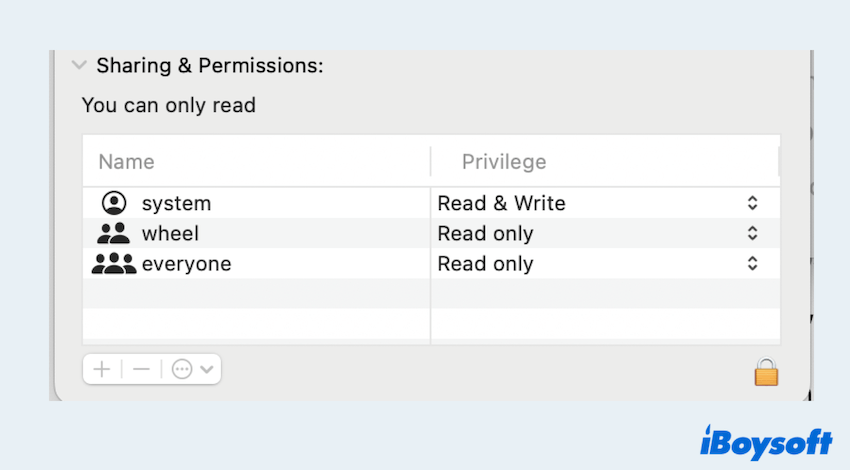Open privilege dropdown for system
Screen dimensions: 850x470
(752, 203)
